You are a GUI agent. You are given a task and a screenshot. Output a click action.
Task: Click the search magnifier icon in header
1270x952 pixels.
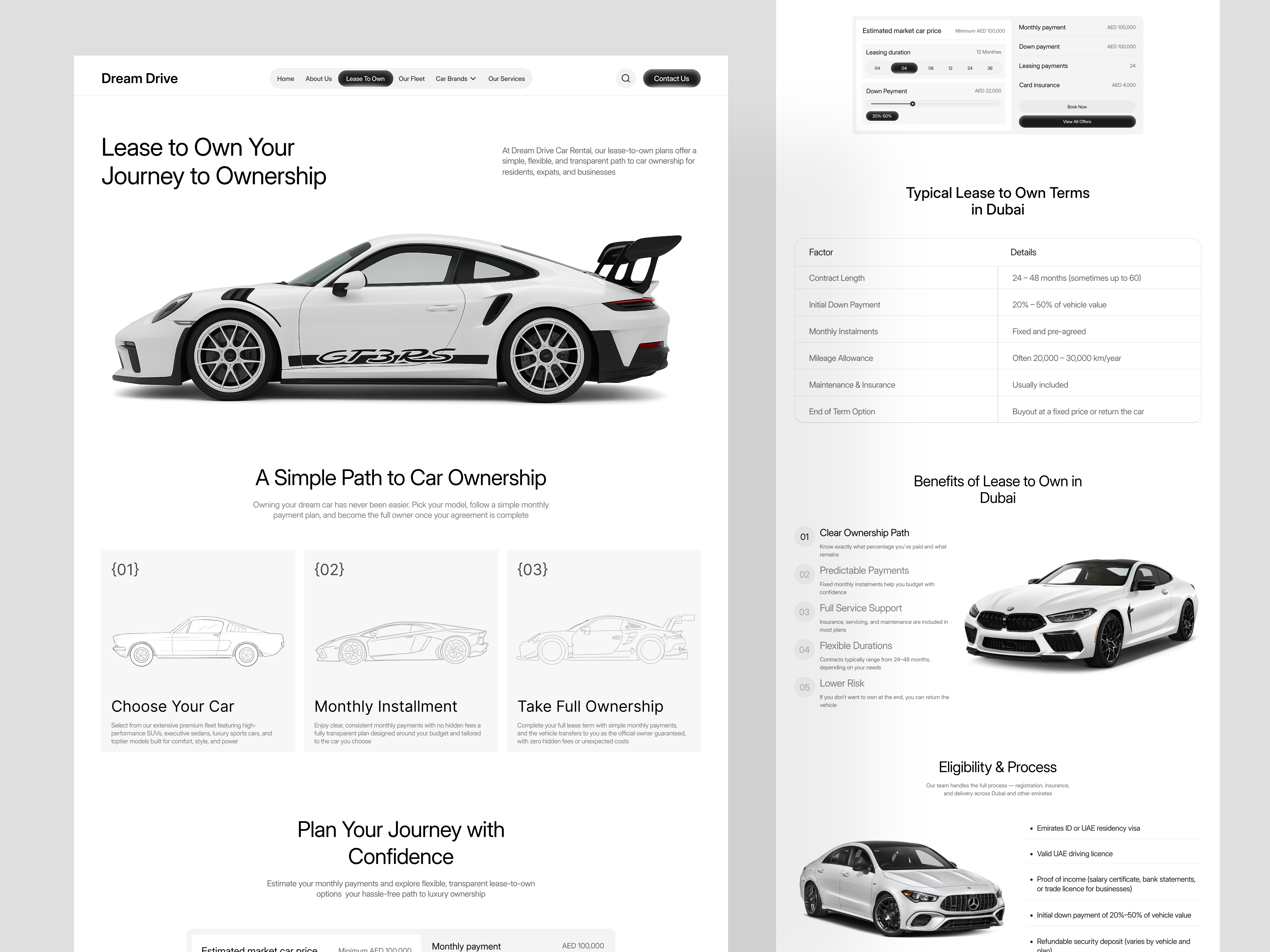coord(626,79)
